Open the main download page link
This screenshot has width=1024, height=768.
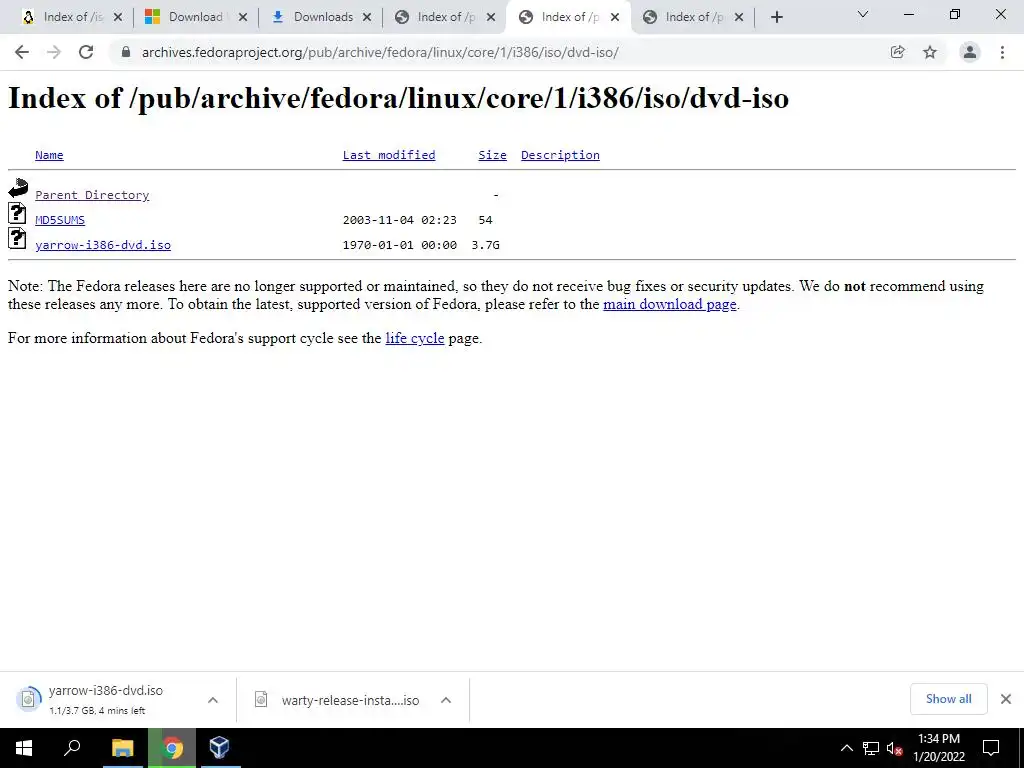pyautogui.click(x=669, y=304)
